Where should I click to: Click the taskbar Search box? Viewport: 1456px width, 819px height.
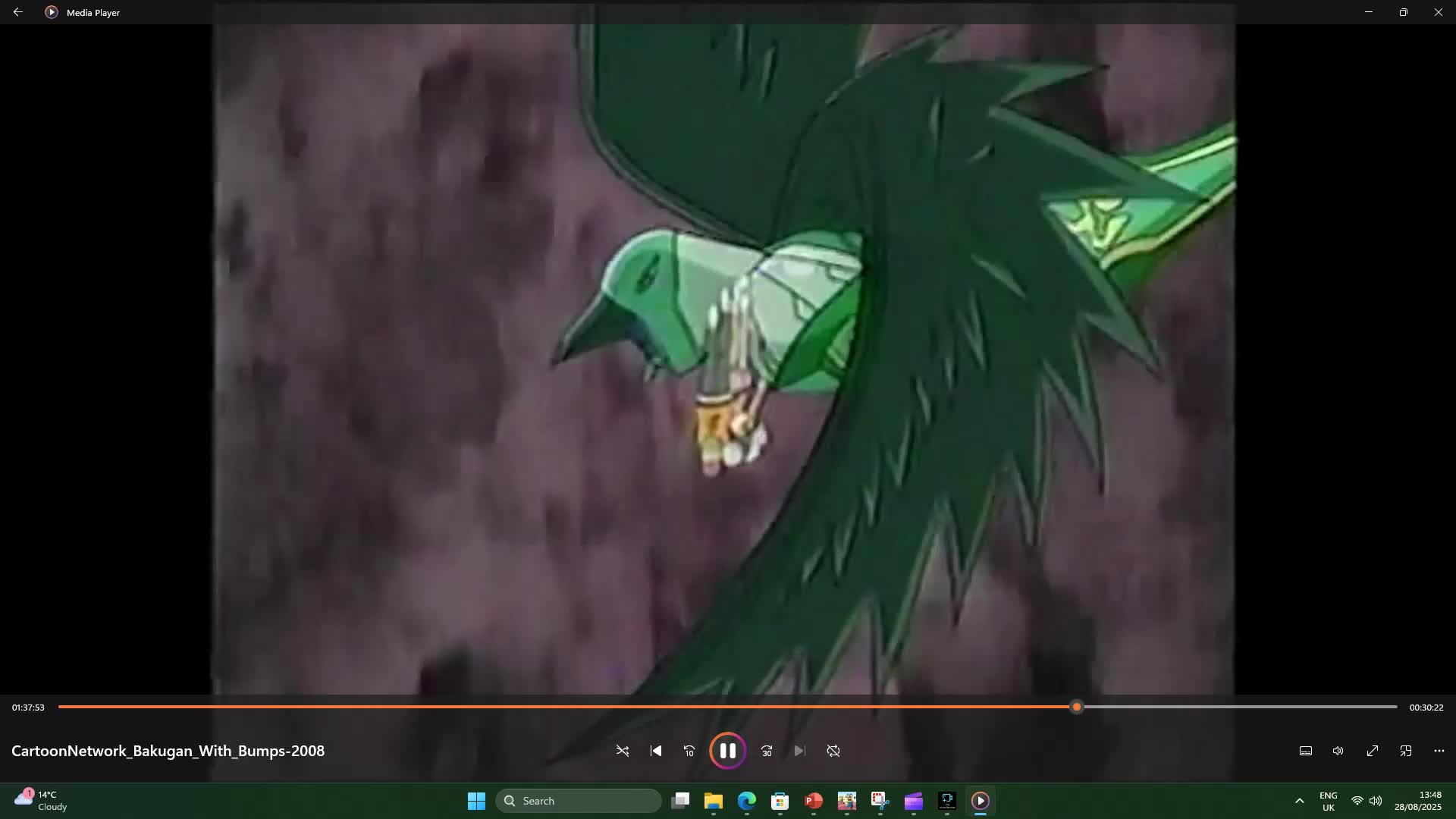coord(579,801)
